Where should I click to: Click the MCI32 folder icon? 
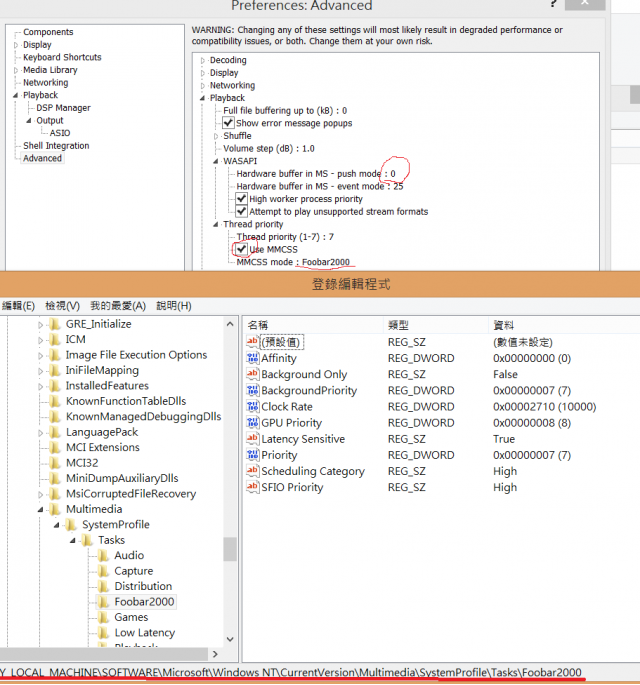click(55, 463)
